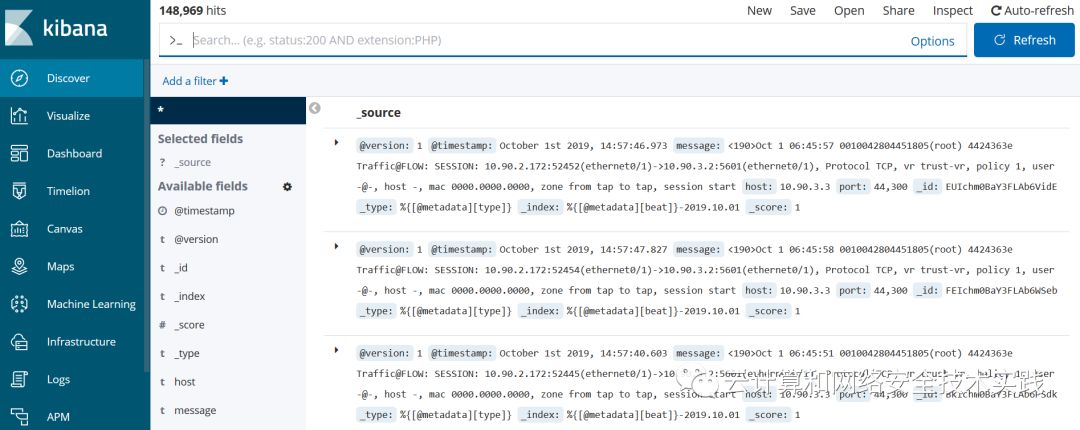The height and width of the screenshot is (430, 1080).
Task: Click Save in top menu
Action: click(802, 10)
